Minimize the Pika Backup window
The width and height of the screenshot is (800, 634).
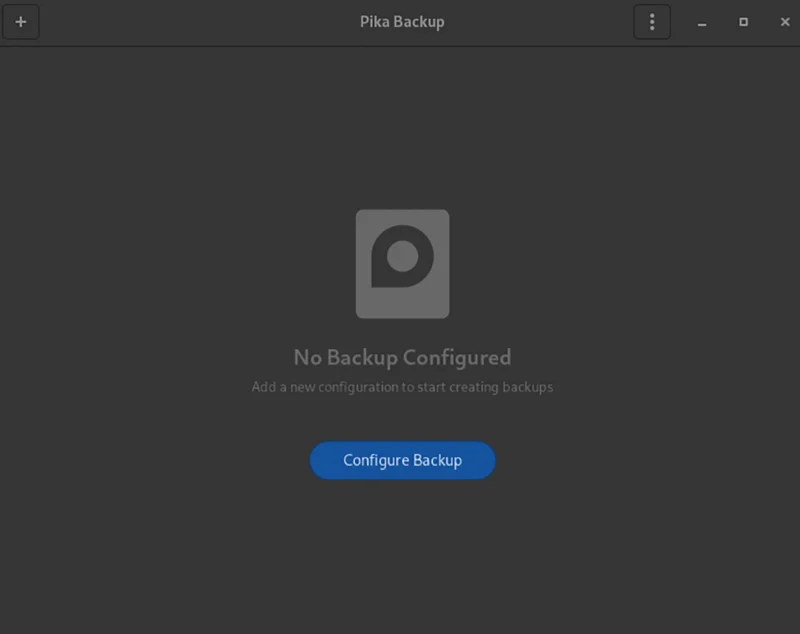702,22
